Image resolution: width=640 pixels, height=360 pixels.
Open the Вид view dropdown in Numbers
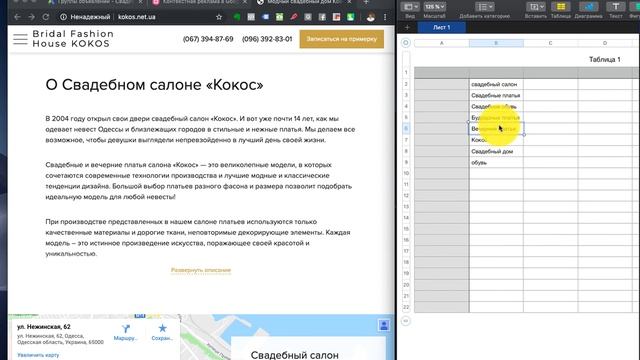point(410,7)
